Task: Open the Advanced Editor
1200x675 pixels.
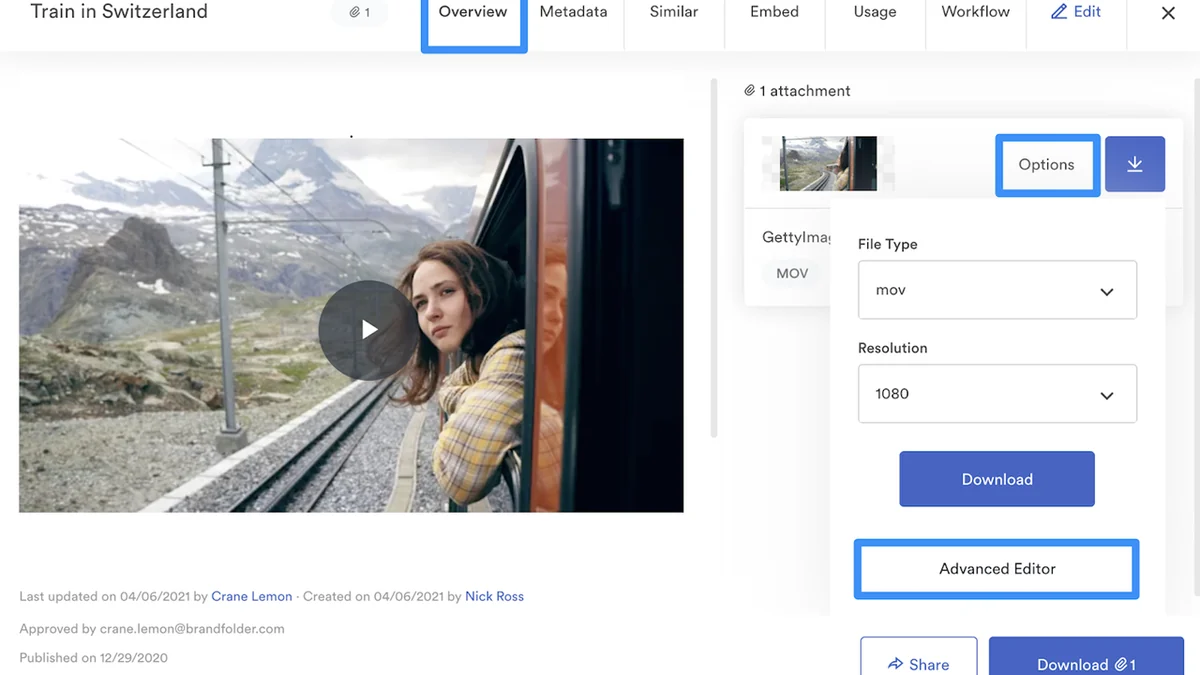Action: 997,569
